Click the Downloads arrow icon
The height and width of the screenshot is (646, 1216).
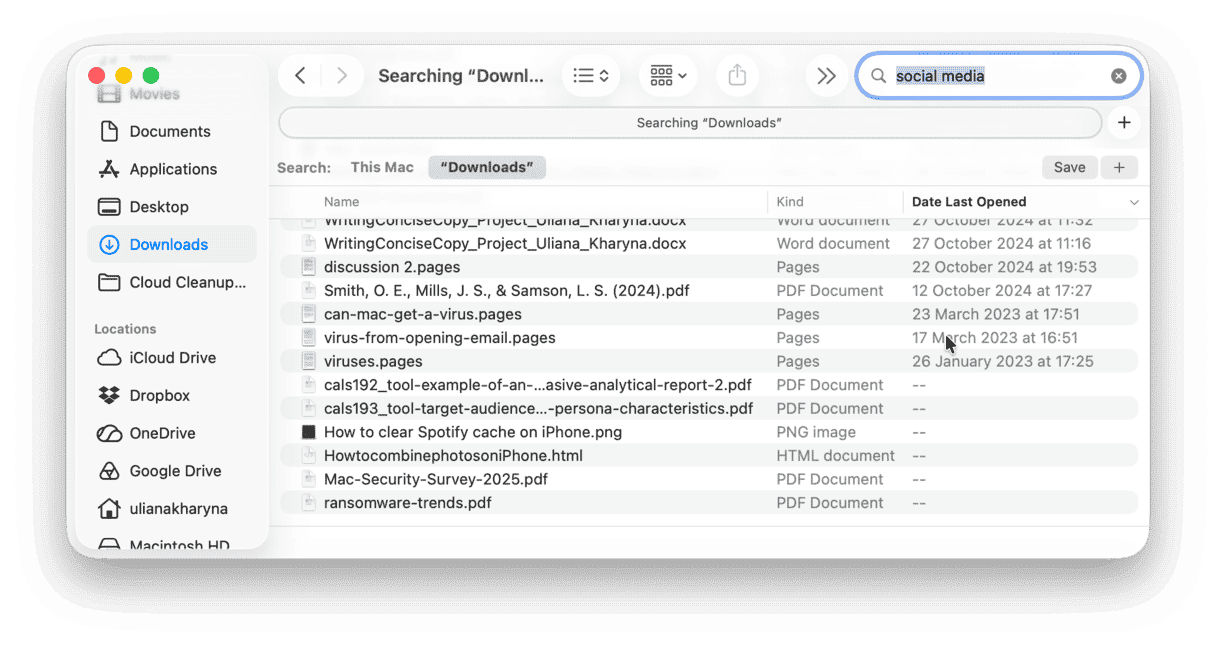109,245
